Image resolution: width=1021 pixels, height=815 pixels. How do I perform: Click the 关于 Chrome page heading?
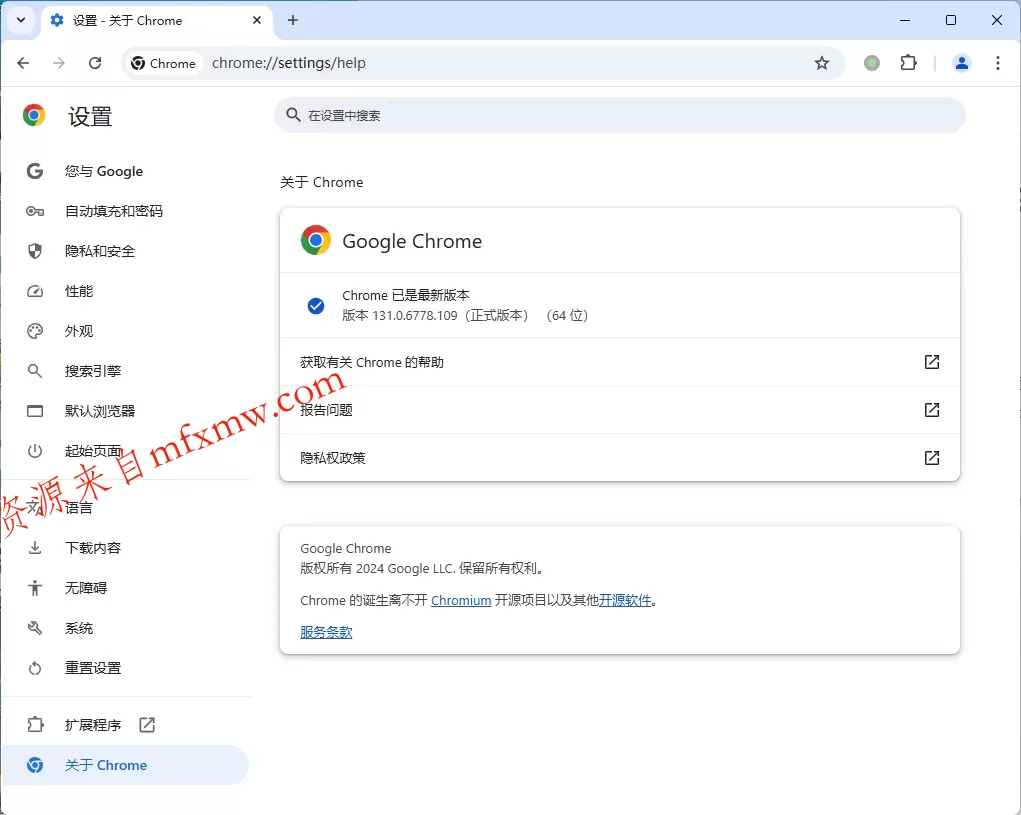click(x=322, y=182)
